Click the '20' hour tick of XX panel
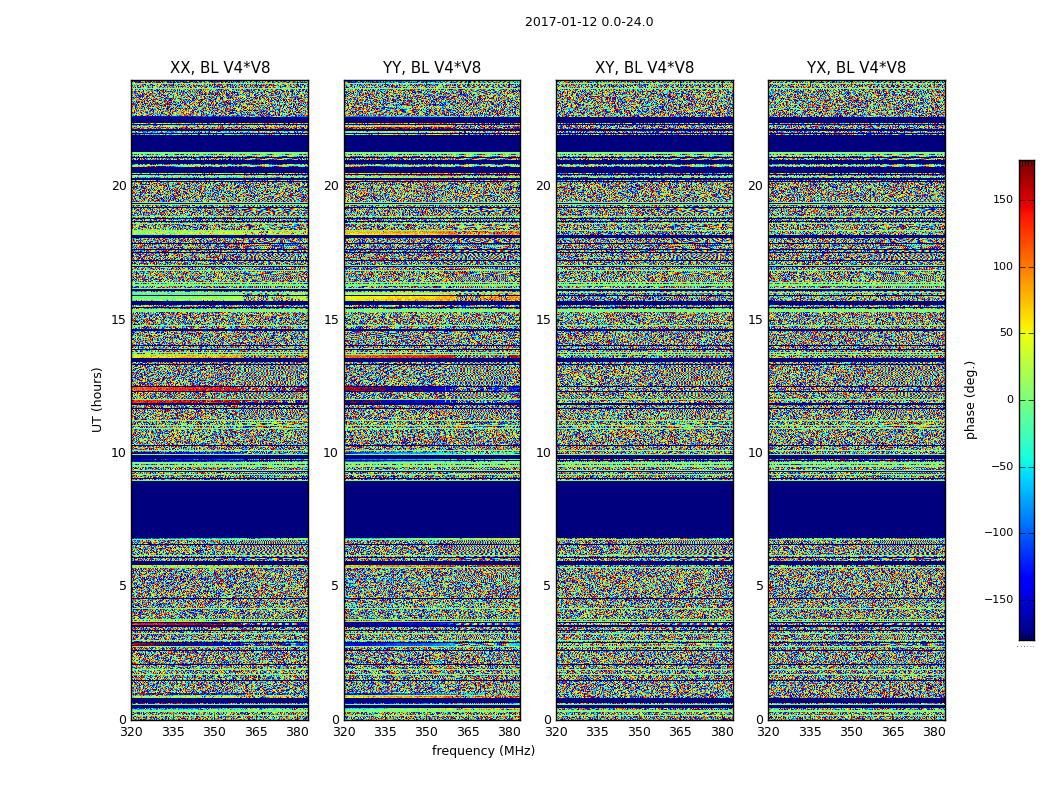The image size is (1050, 800). coord(119,186)
